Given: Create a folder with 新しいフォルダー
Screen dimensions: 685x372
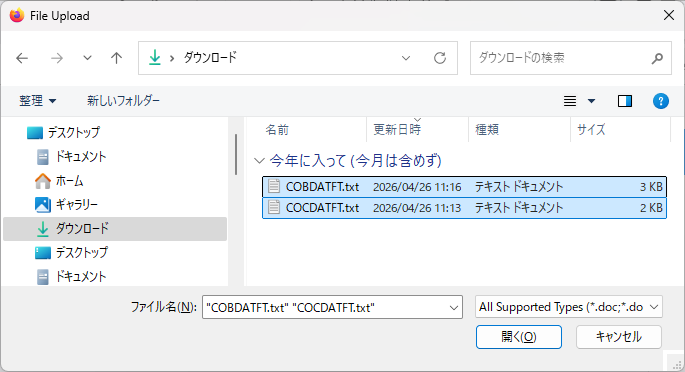Looking at the screenshot, I should (123, 101).
